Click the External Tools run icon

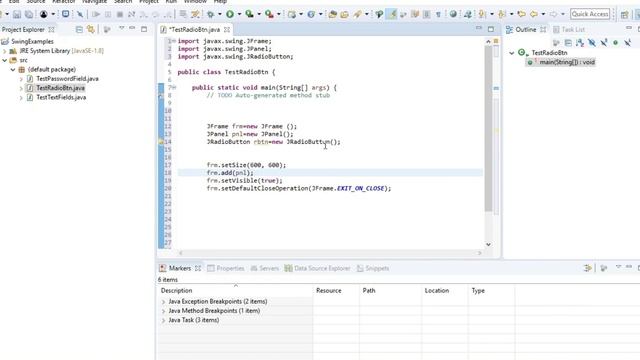click(x=269, y=14)
